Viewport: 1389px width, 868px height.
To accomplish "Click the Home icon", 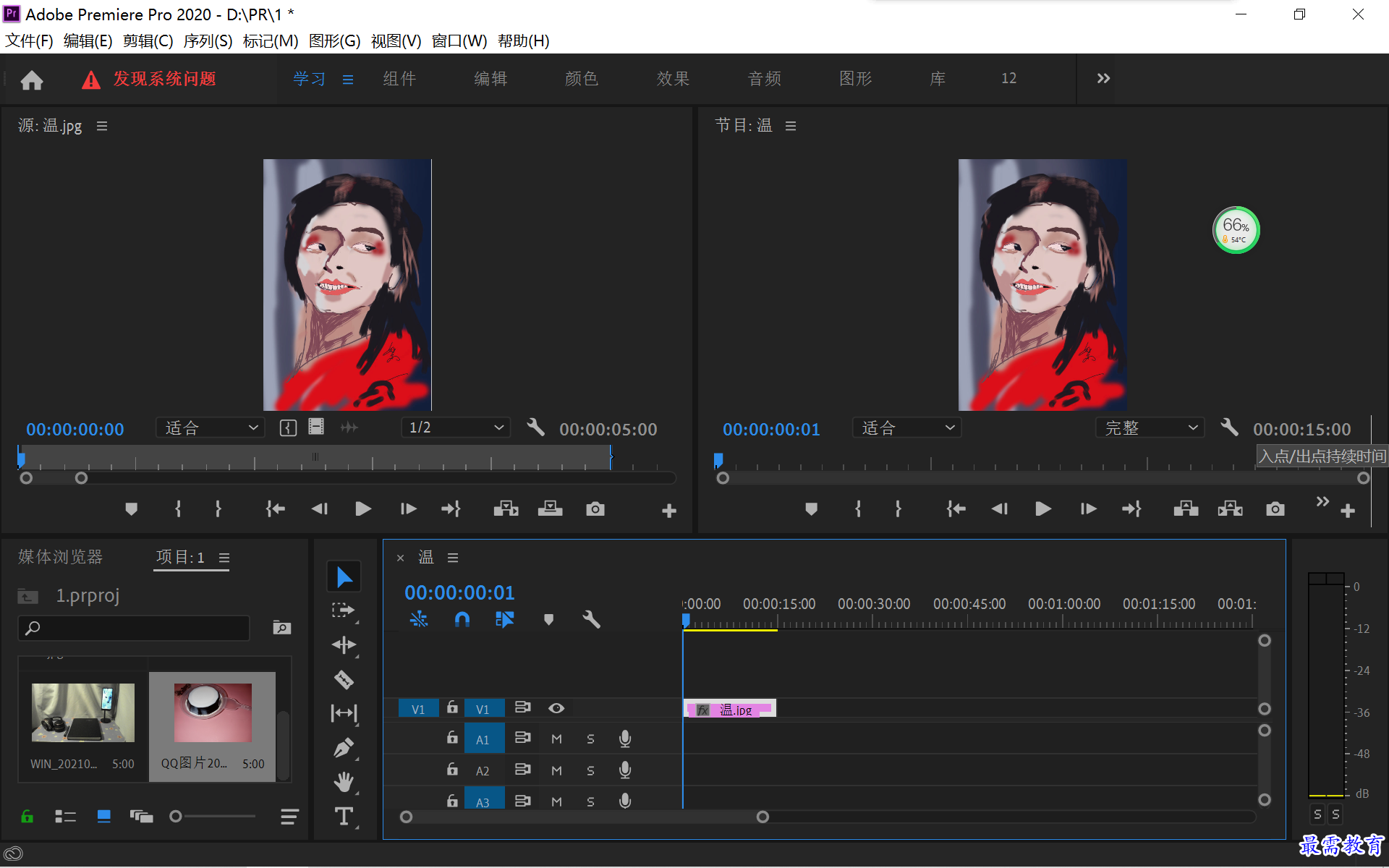I will [x=31, y=80].
